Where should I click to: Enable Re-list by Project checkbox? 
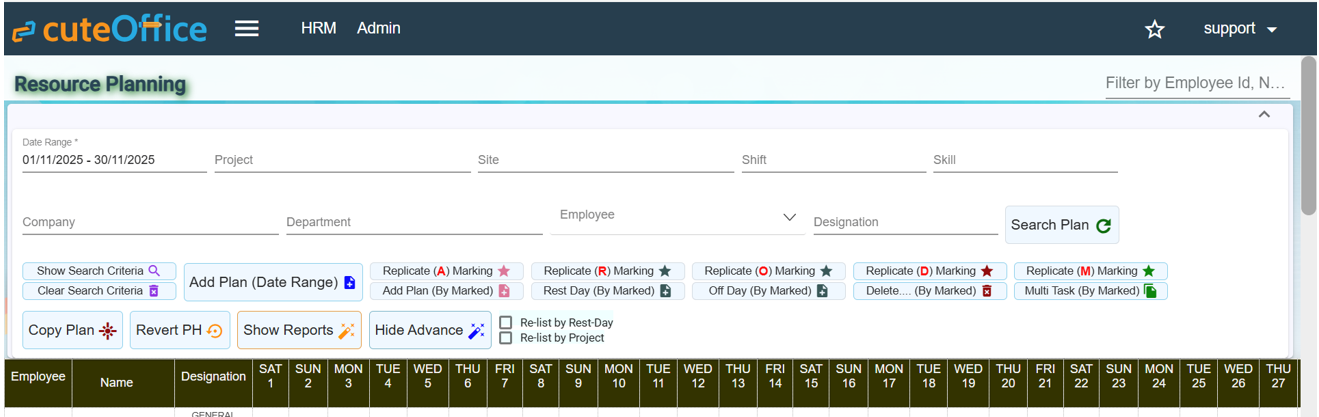[506, 338]
